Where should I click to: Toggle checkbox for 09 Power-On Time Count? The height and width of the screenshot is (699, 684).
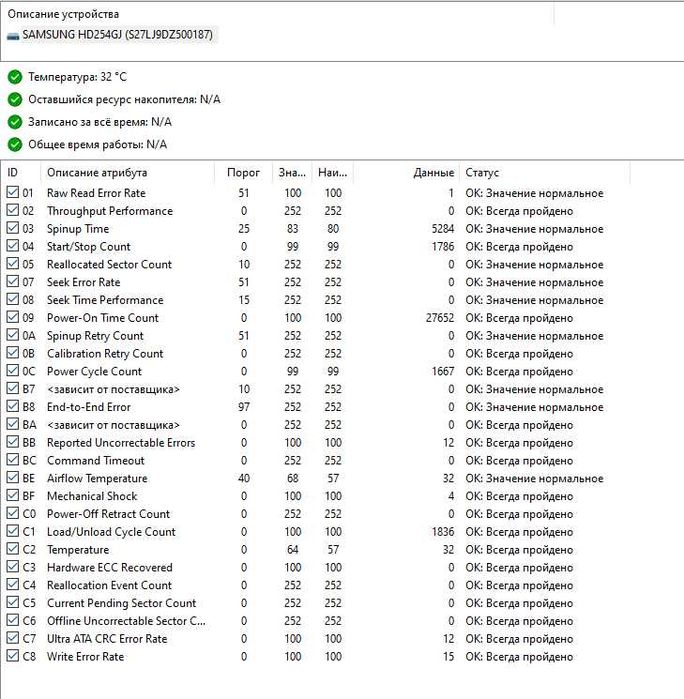13,317
